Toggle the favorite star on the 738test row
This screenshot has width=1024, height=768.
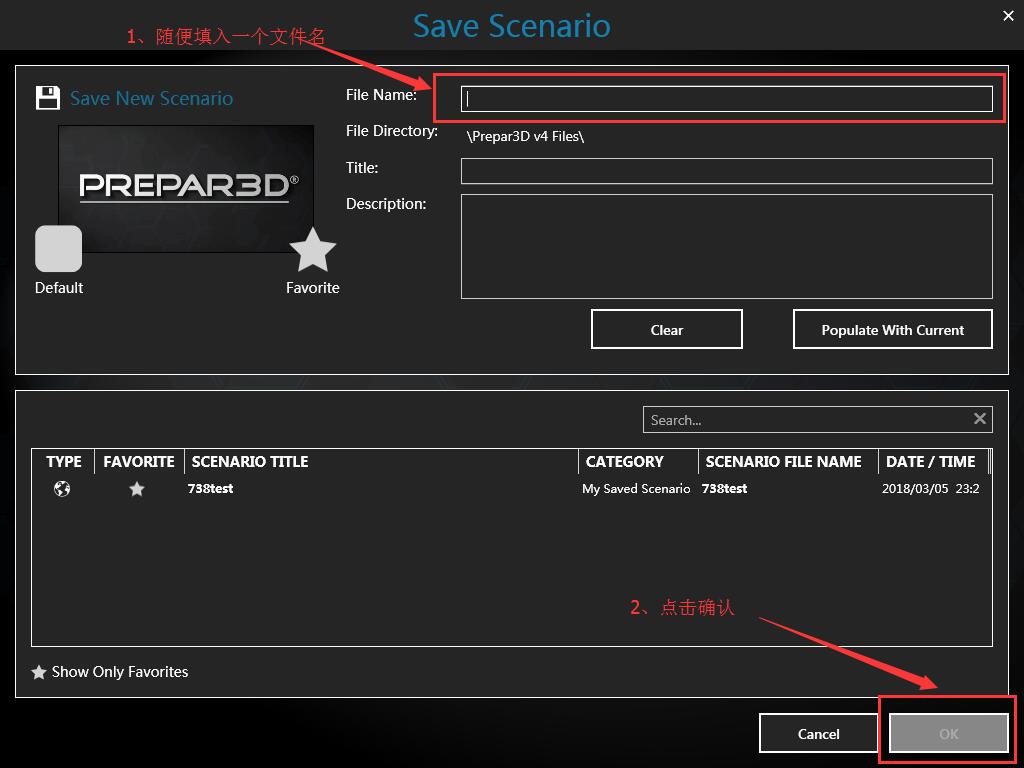coord(137,489)
